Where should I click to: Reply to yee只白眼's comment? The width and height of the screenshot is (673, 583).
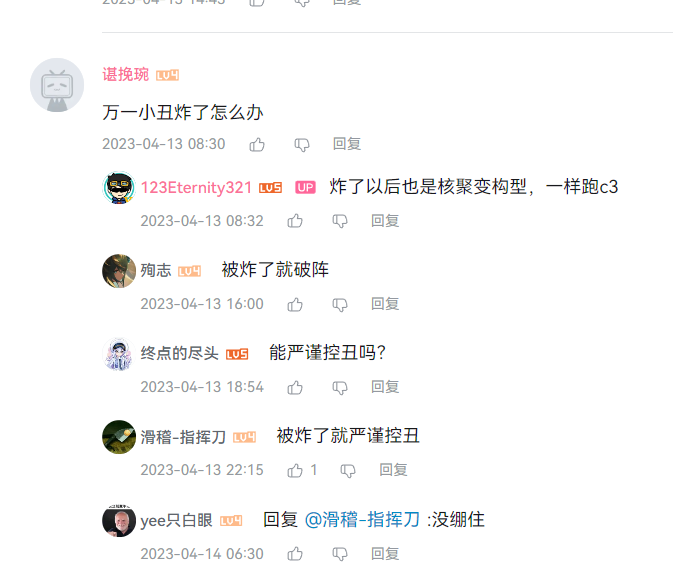(x=385, y=554)
